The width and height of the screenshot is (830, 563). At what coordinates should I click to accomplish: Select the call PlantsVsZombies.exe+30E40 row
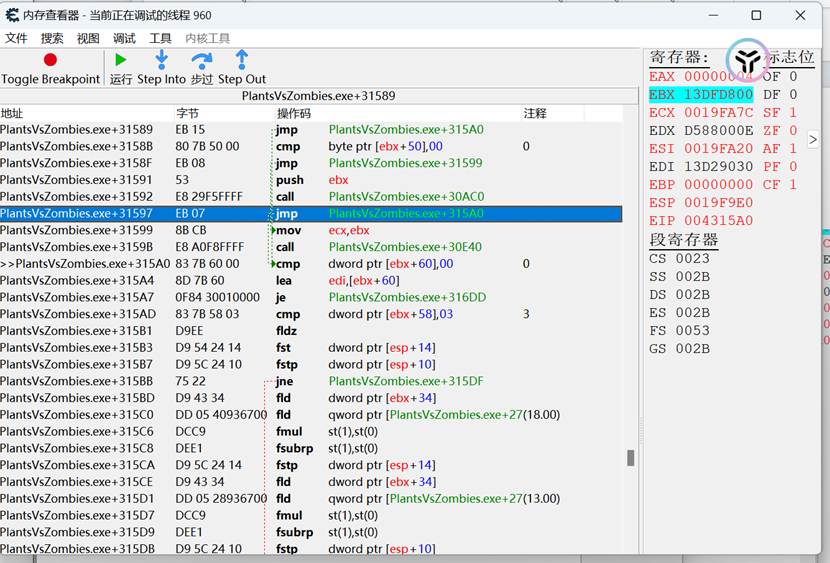coord(311,247)
